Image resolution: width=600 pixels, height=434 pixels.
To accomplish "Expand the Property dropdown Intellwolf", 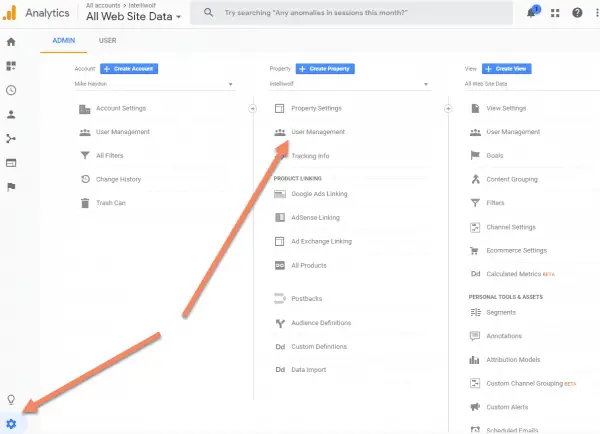I will point(349,84).
